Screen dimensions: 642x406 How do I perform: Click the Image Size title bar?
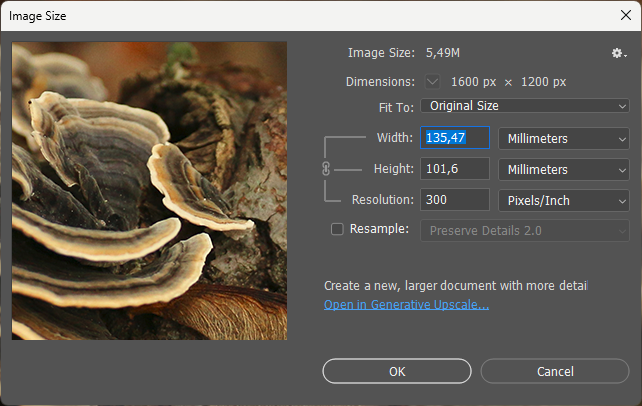click(x=300, y=16)
